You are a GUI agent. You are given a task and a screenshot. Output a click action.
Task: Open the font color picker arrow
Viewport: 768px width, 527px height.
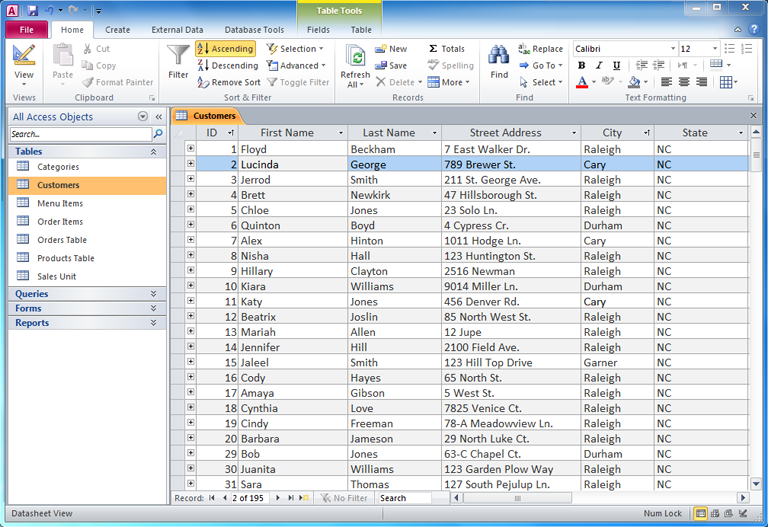pyautogui.click(x=594, y=83)
